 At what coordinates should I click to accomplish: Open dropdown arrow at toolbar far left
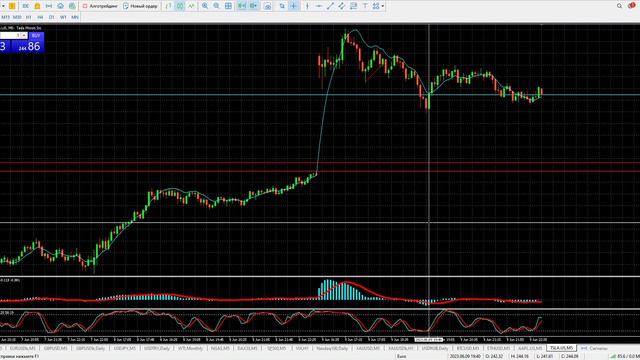3,6
